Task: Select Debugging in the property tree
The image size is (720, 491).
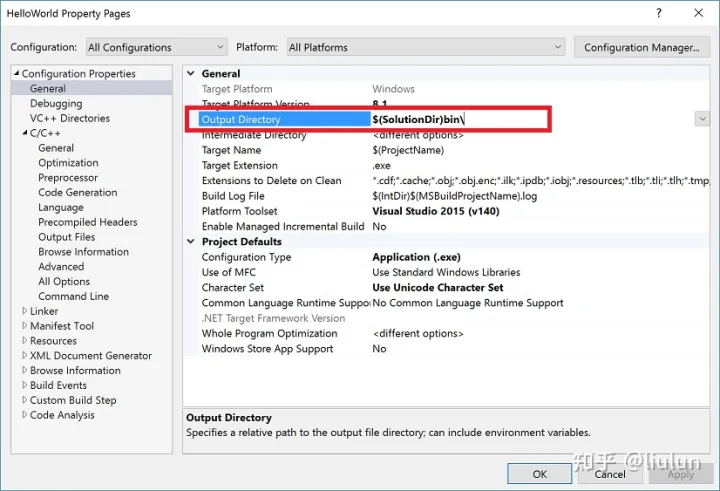Action: pos(56,103)
